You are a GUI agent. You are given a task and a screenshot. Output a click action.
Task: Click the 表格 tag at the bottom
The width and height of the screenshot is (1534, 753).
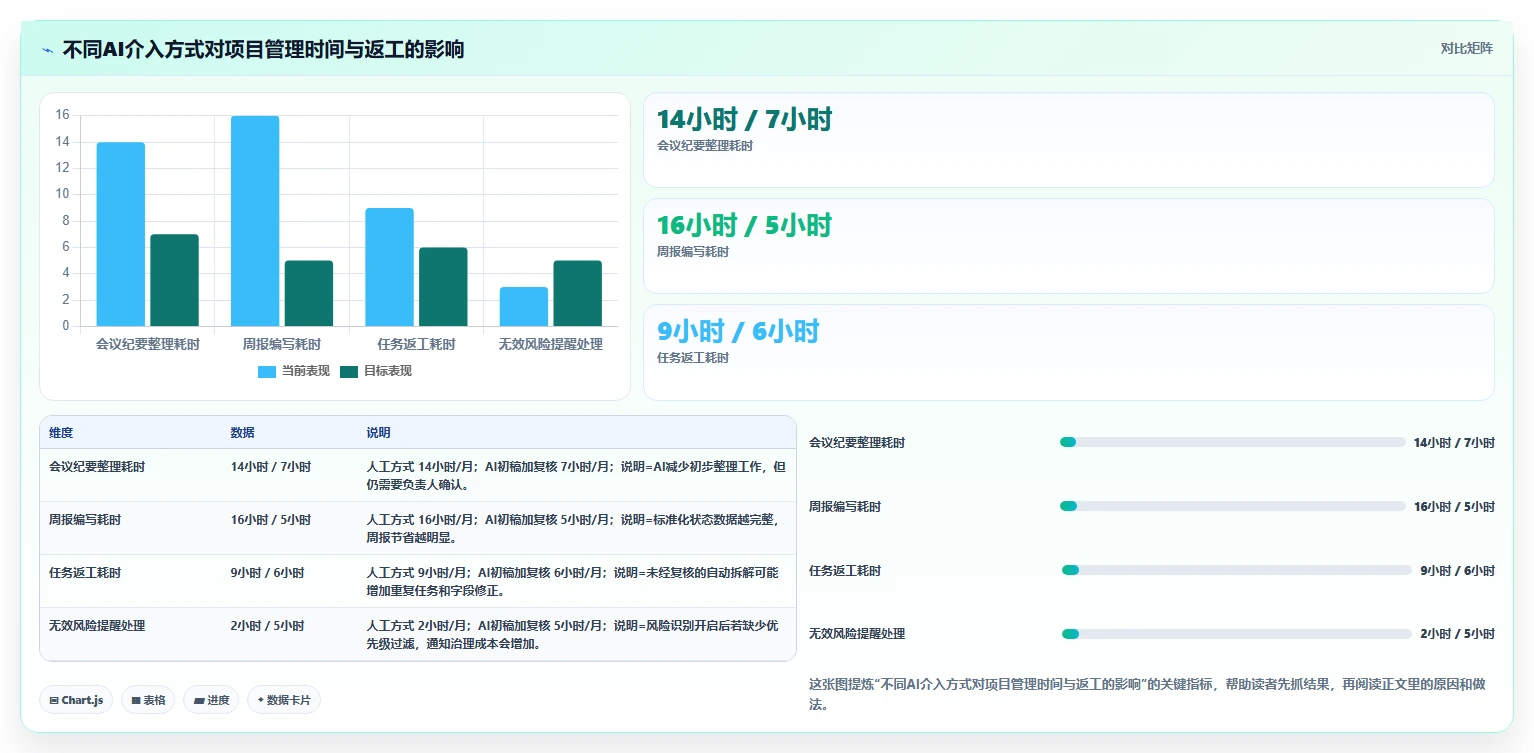click(x=148, y=700)
